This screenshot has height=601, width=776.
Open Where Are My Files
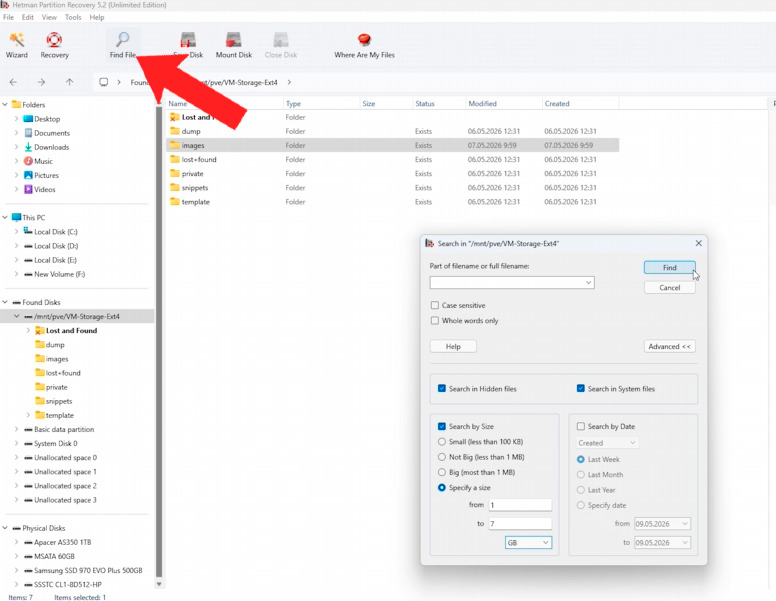(x=364, y=45)
